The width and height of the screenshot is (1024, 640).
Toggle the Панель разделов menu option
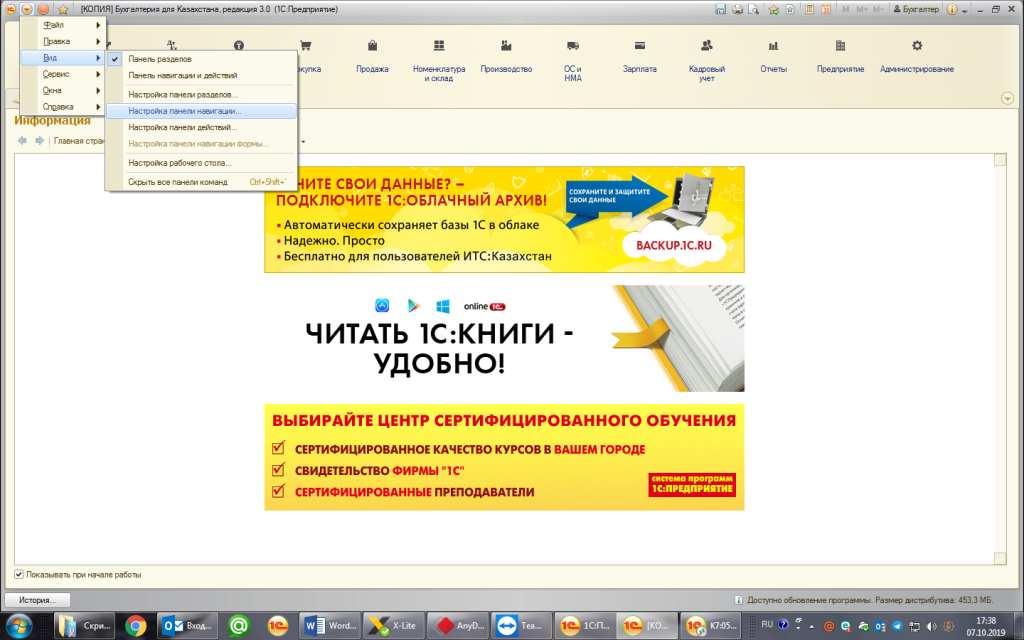201,59
